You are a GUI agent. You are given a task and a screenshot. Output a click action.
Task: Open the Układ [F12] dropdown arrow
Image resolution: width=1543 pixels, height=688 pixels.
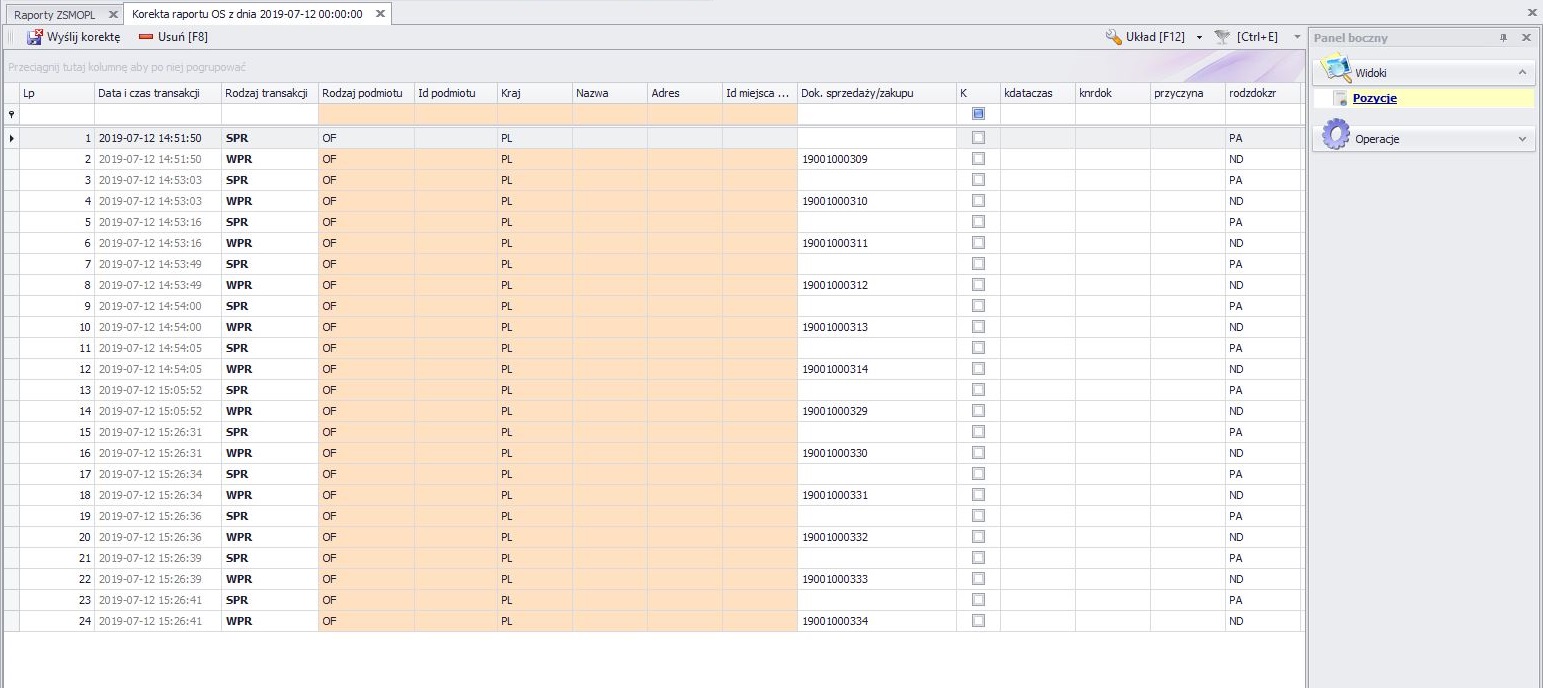[x=1199, y=37]
